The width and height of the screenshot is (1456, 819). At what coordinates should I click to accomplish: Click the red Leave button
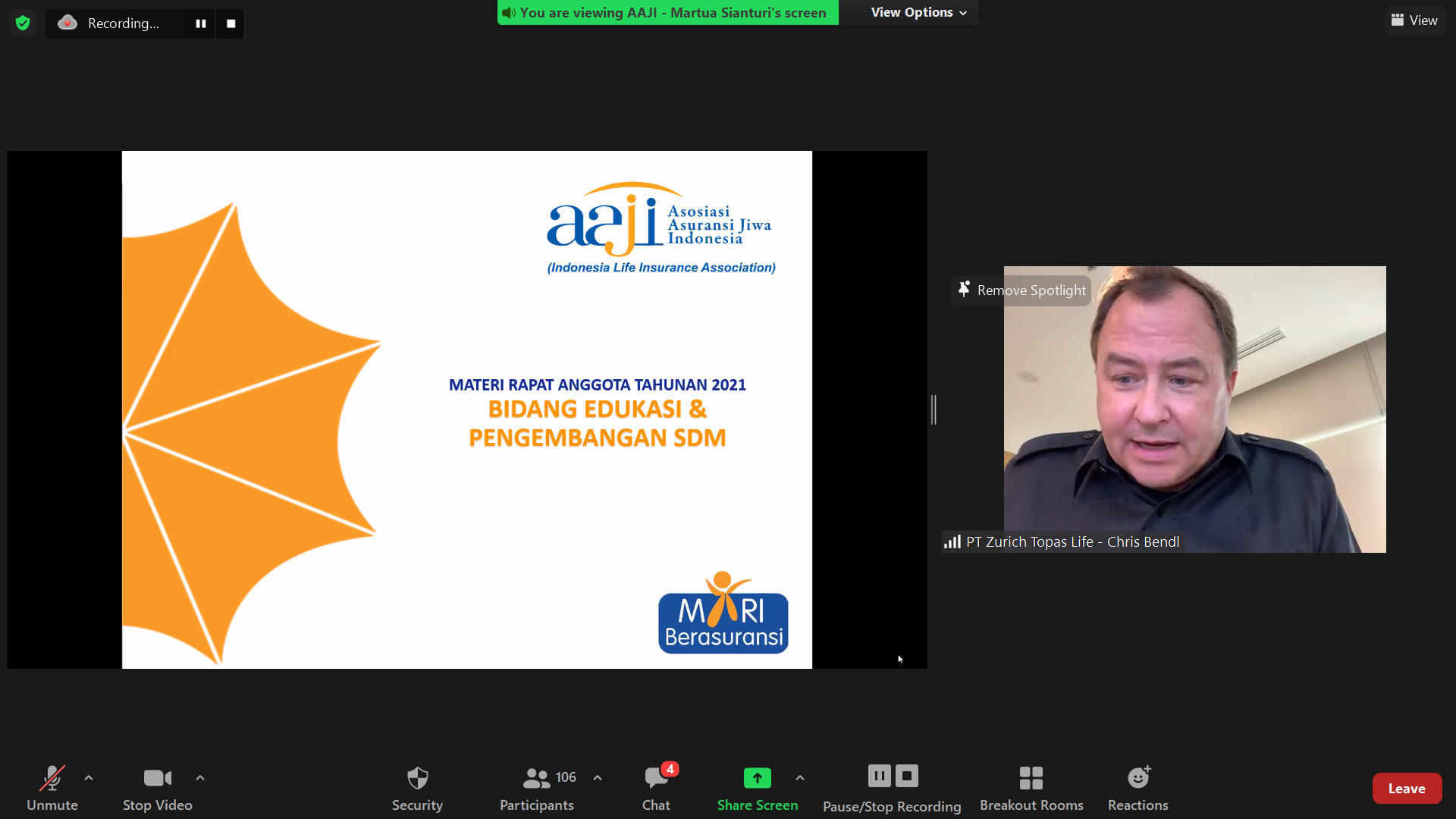pos(1407,789)
